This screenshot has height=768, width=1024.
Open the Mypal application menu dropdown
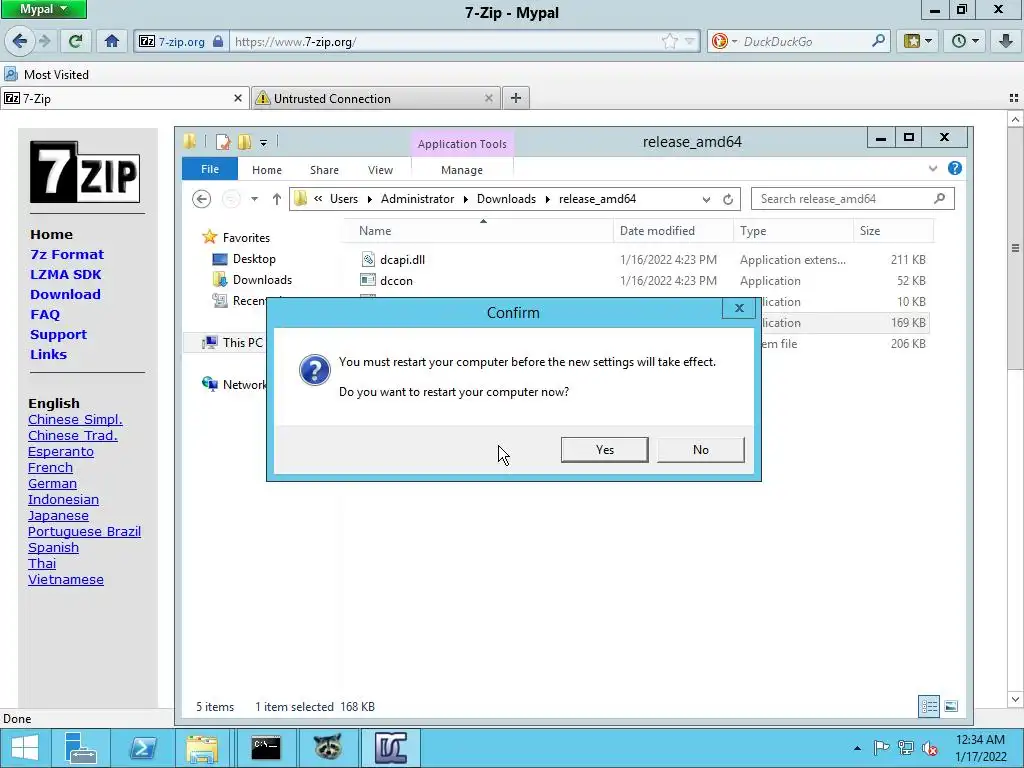point(44,9)
